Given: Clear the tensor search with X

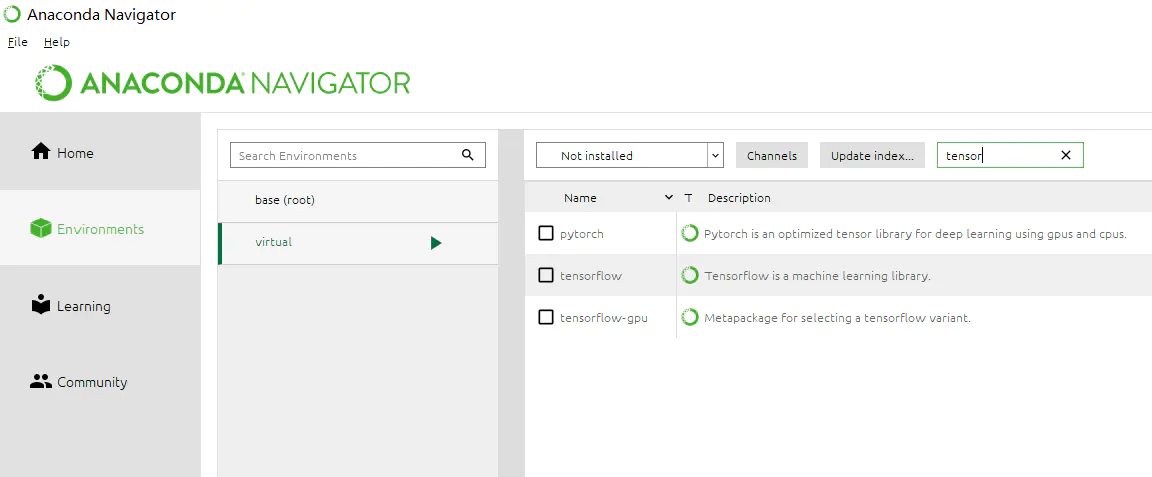Looking at the screenshot, I should [x=1065, y=155].
